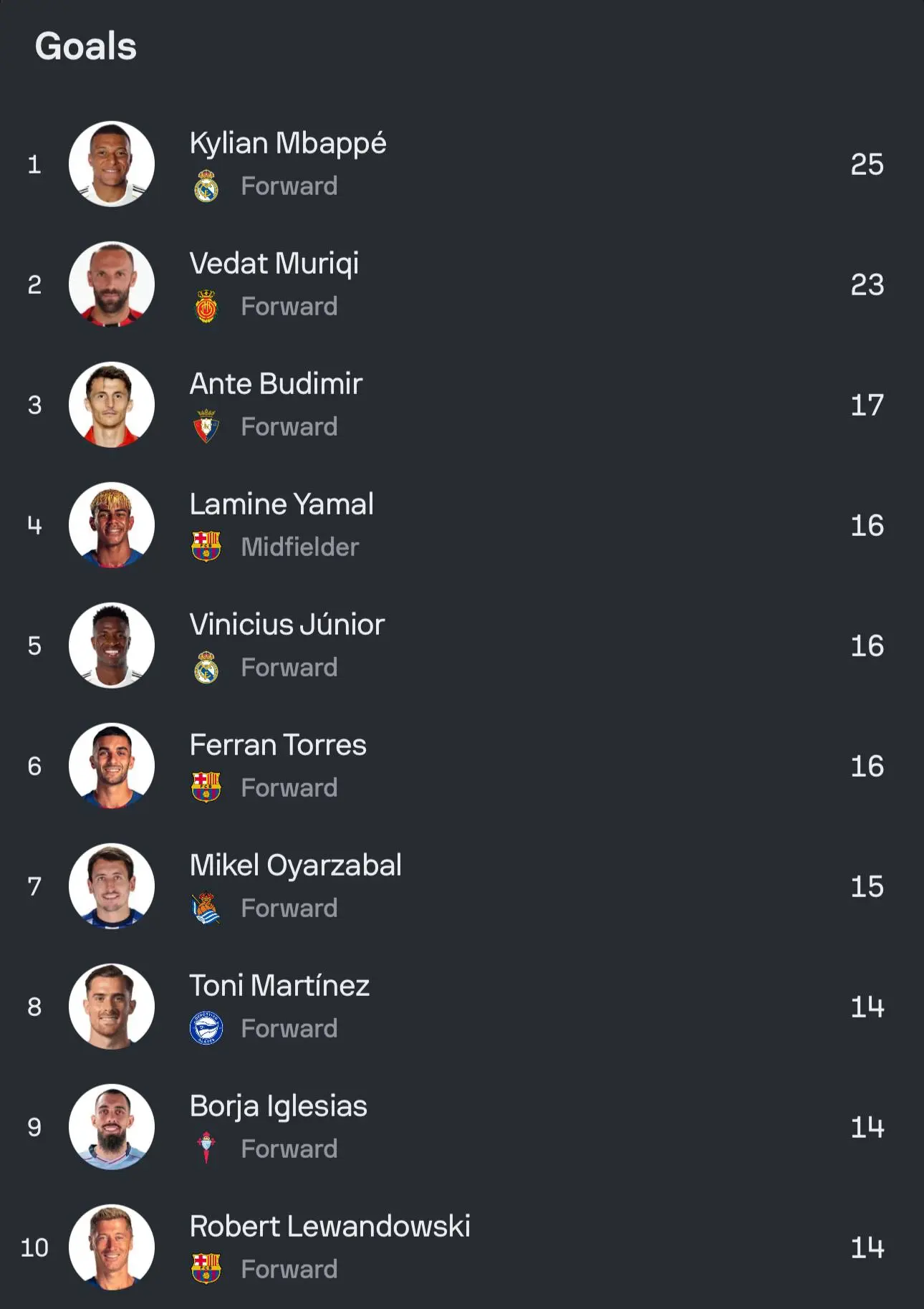Screen dimensions: 924x1309
Task: Open Vedat Muriqi's player photo
Action: [x=112, y=284]
